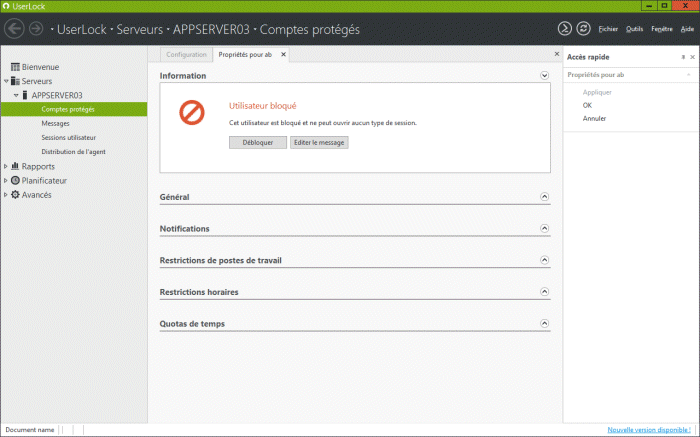This screenshot has width=700, height=437.
Task: Click the Débloquer button
Action: coord(258,142)
